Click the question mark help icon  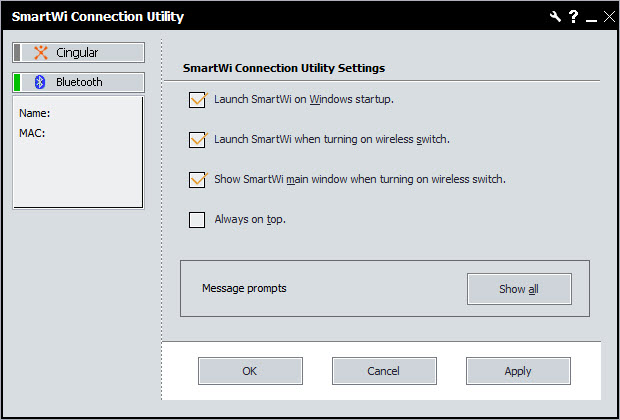point(573,17)
